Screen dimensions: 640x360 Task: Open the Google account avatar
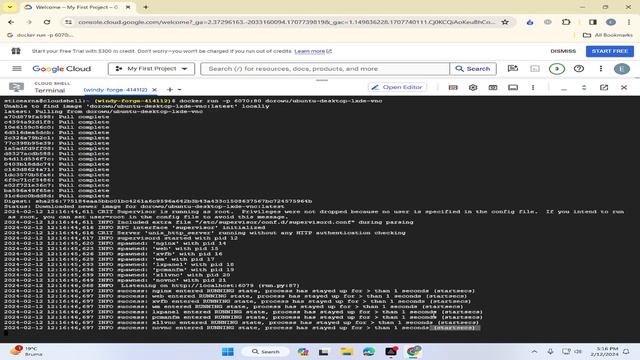click(622, 69)
